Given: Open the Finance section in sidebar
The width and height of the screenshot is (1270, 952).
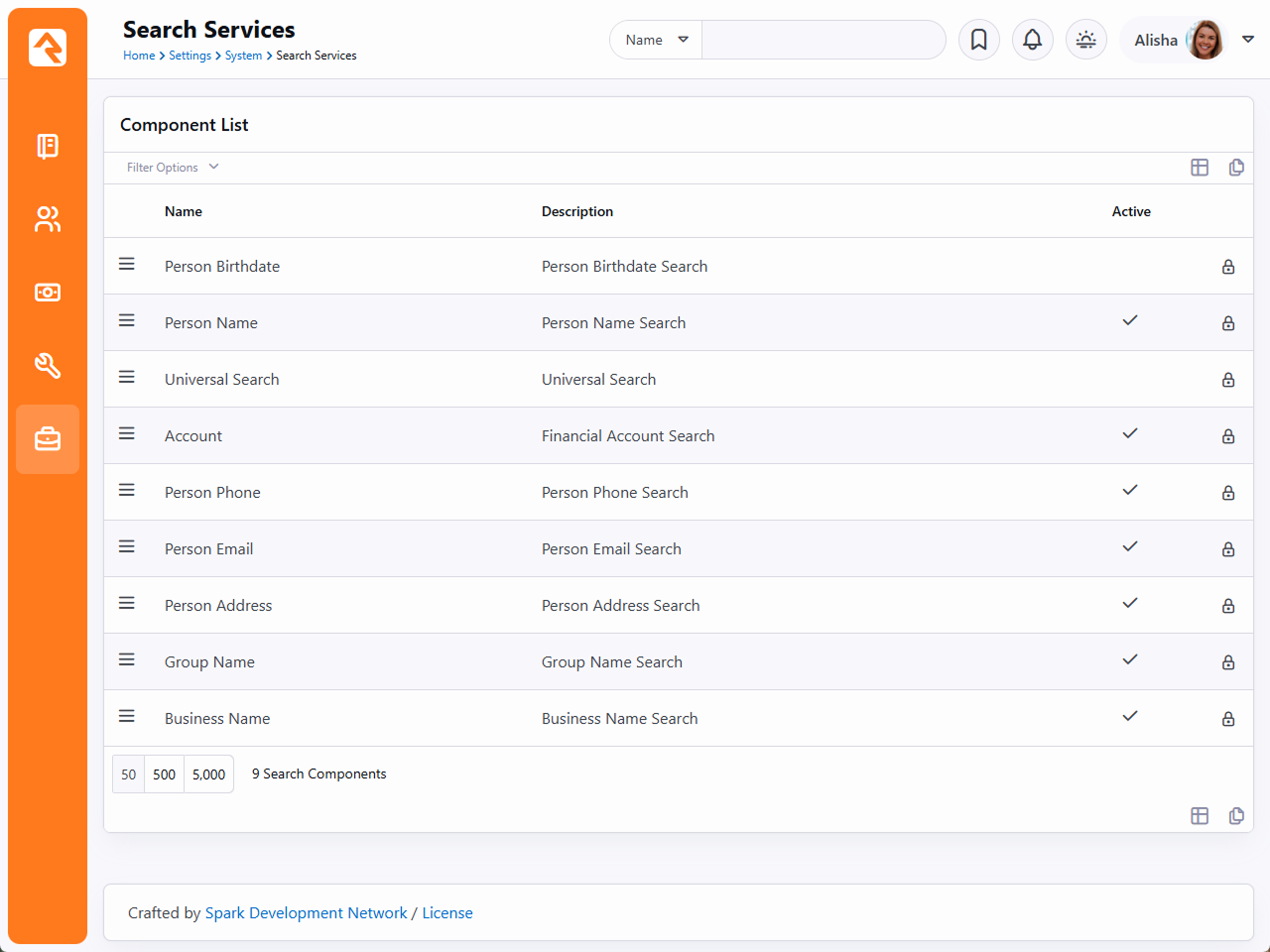Looking at the screenshot, I should click(48, 293).
